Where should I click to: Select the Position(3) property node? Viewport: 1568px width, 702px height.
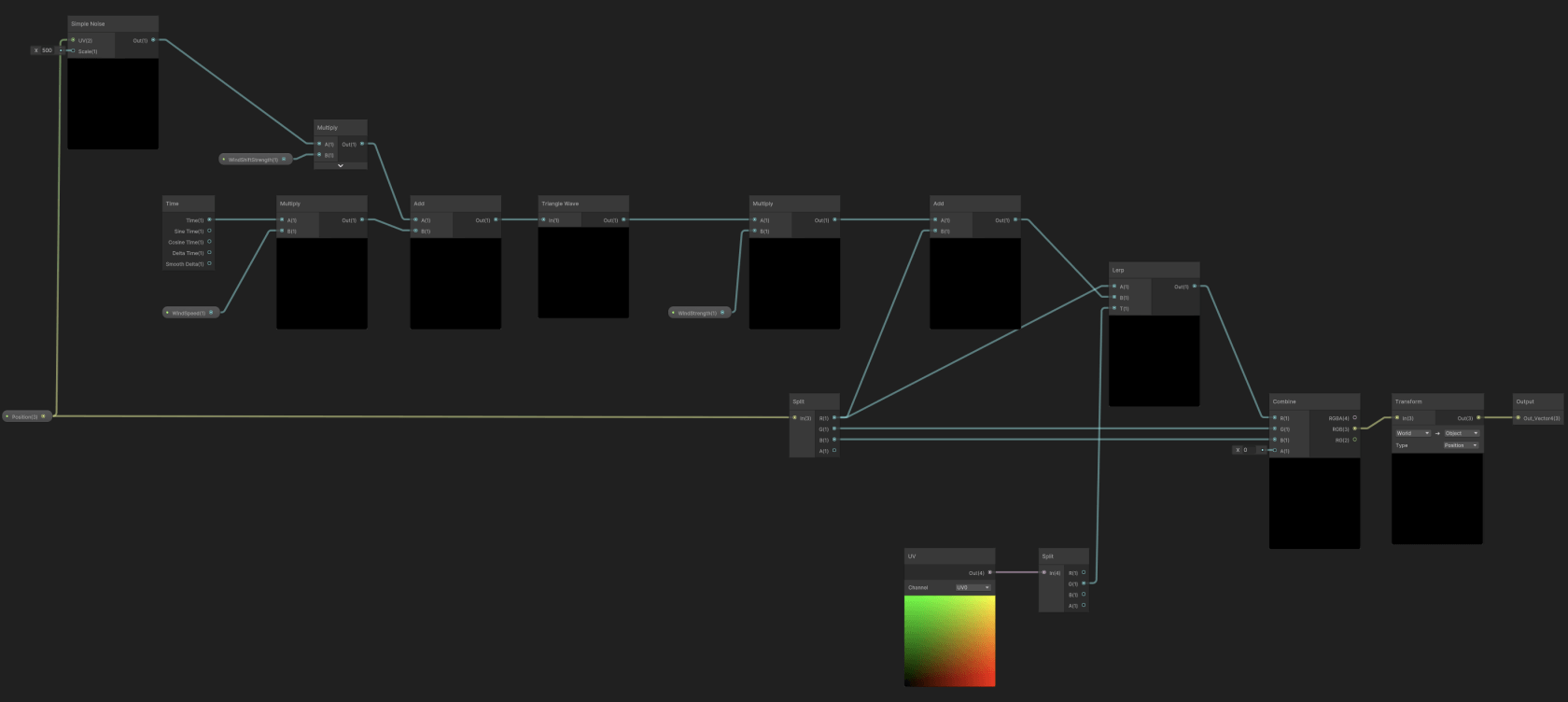pos(26,416)
